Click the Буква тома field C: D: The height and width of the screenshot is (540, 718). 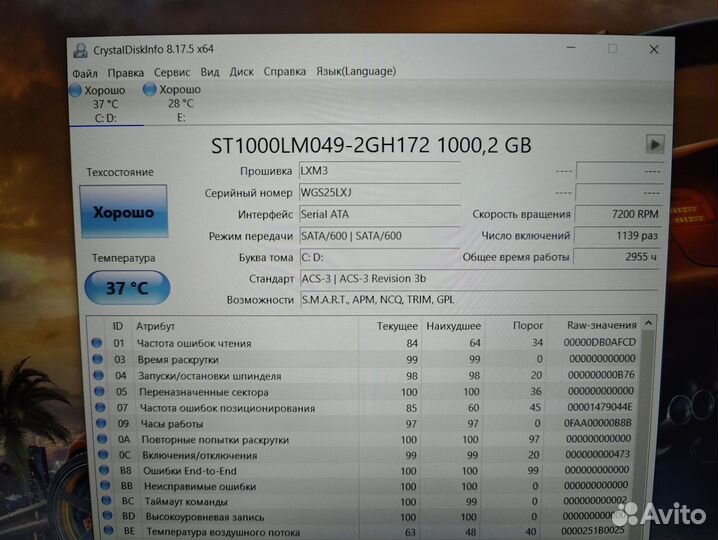coord(380,257)
